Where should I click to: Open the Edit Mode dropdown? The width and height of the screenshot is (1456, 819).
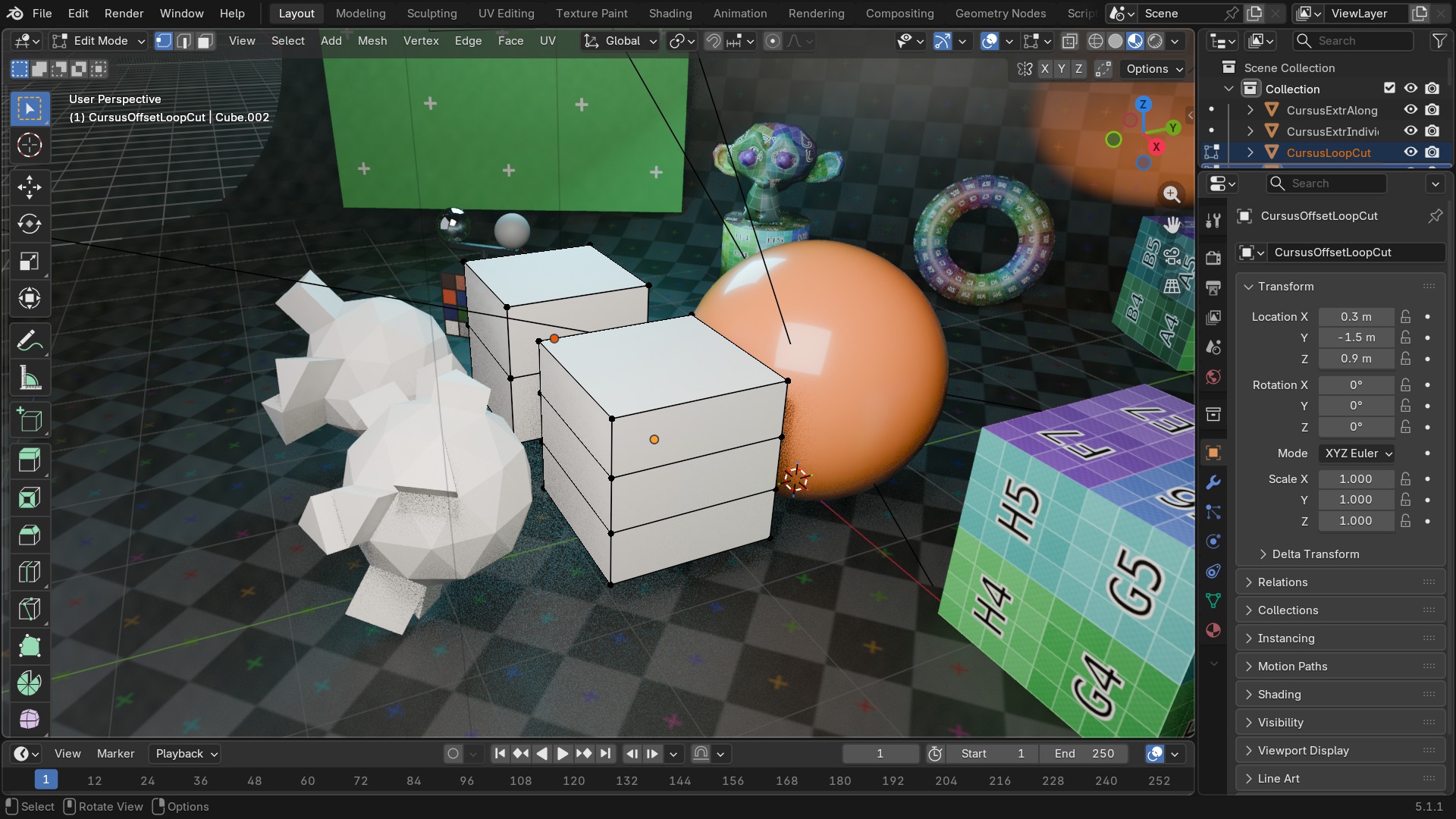tap(99, 41)
